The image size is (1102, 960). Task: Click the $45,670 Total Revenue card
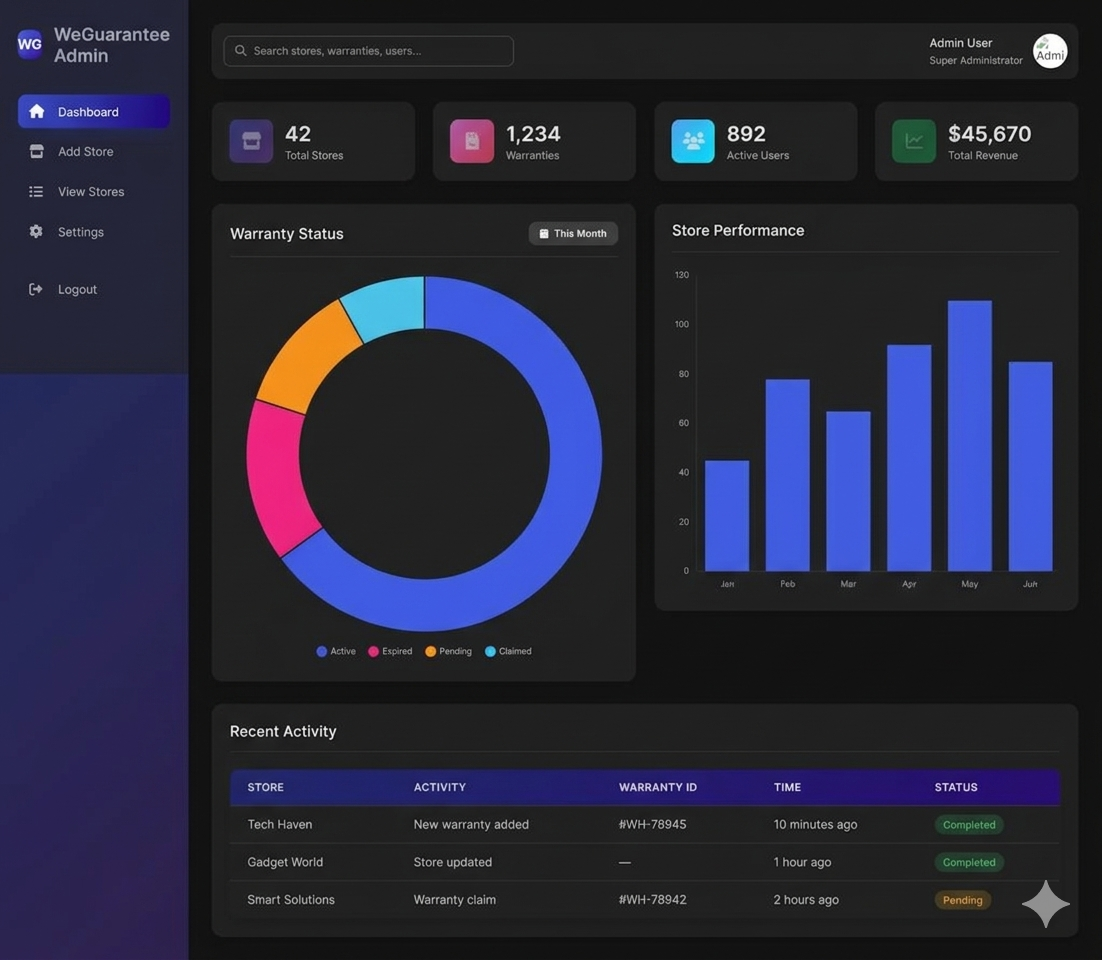976,141
